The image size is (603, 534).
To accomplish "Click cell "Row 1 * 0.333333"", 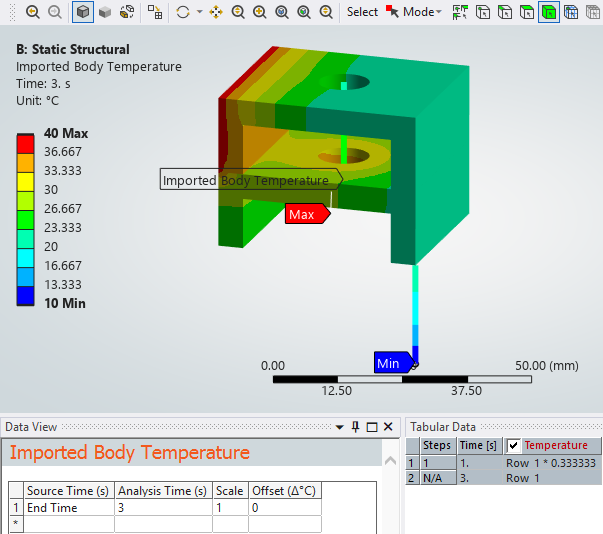I will click(x=553, y=463).
